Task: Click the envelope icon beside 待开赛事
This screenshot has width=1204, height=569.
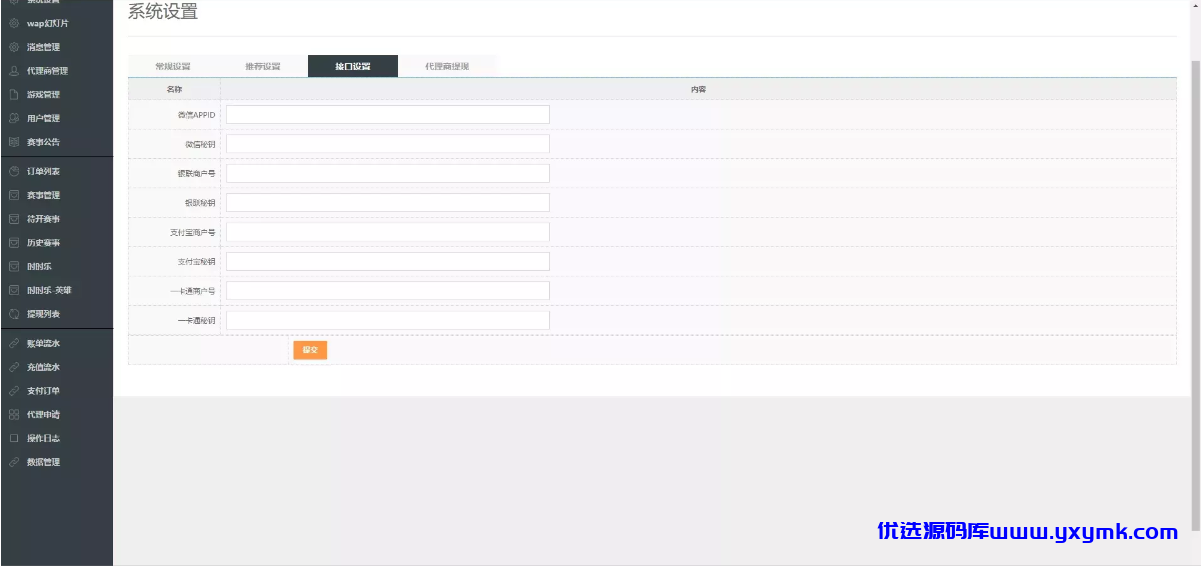Action: coord(14,219)
